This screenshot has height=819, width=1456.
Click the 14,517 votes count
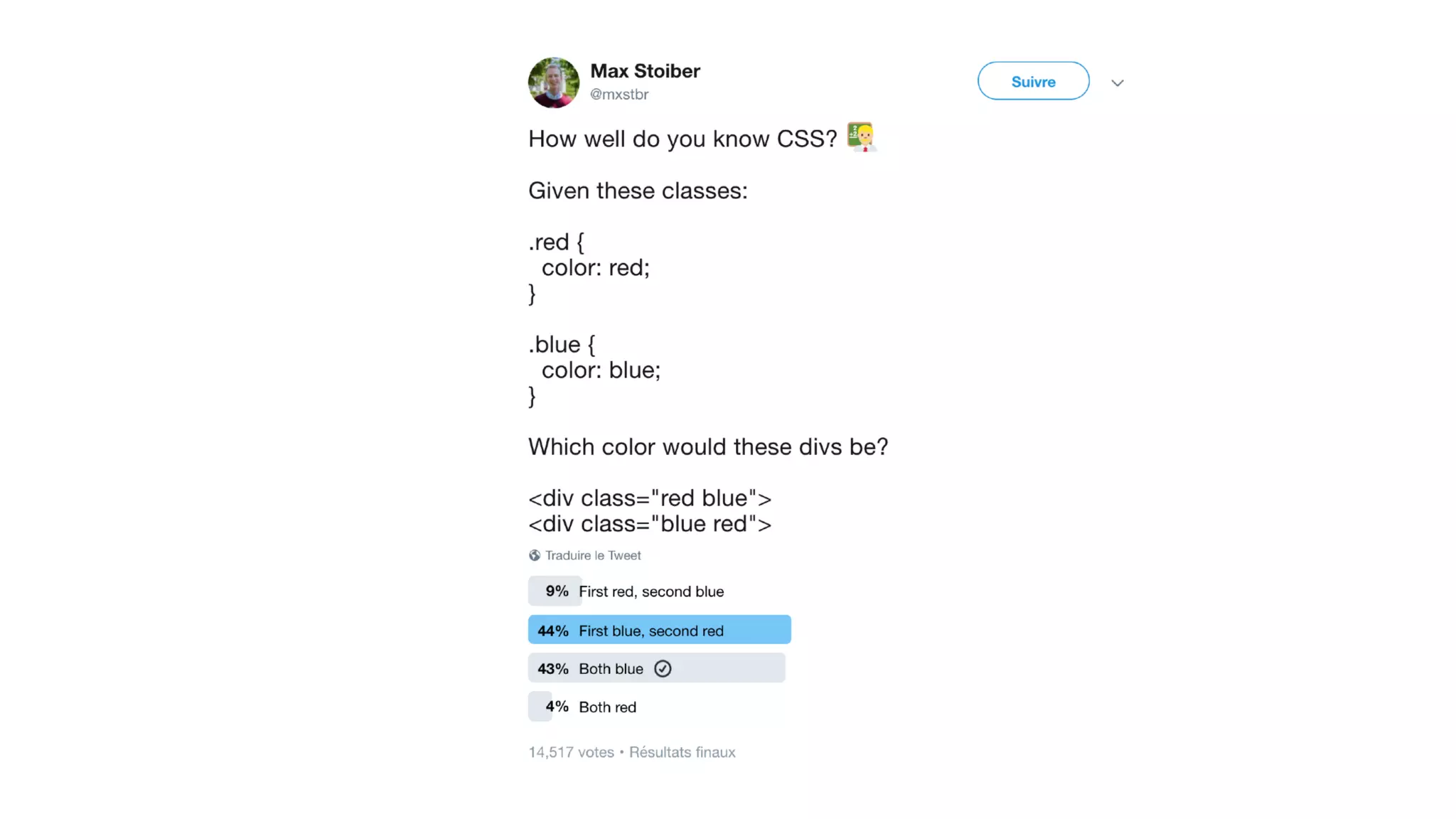coord(571,752)
